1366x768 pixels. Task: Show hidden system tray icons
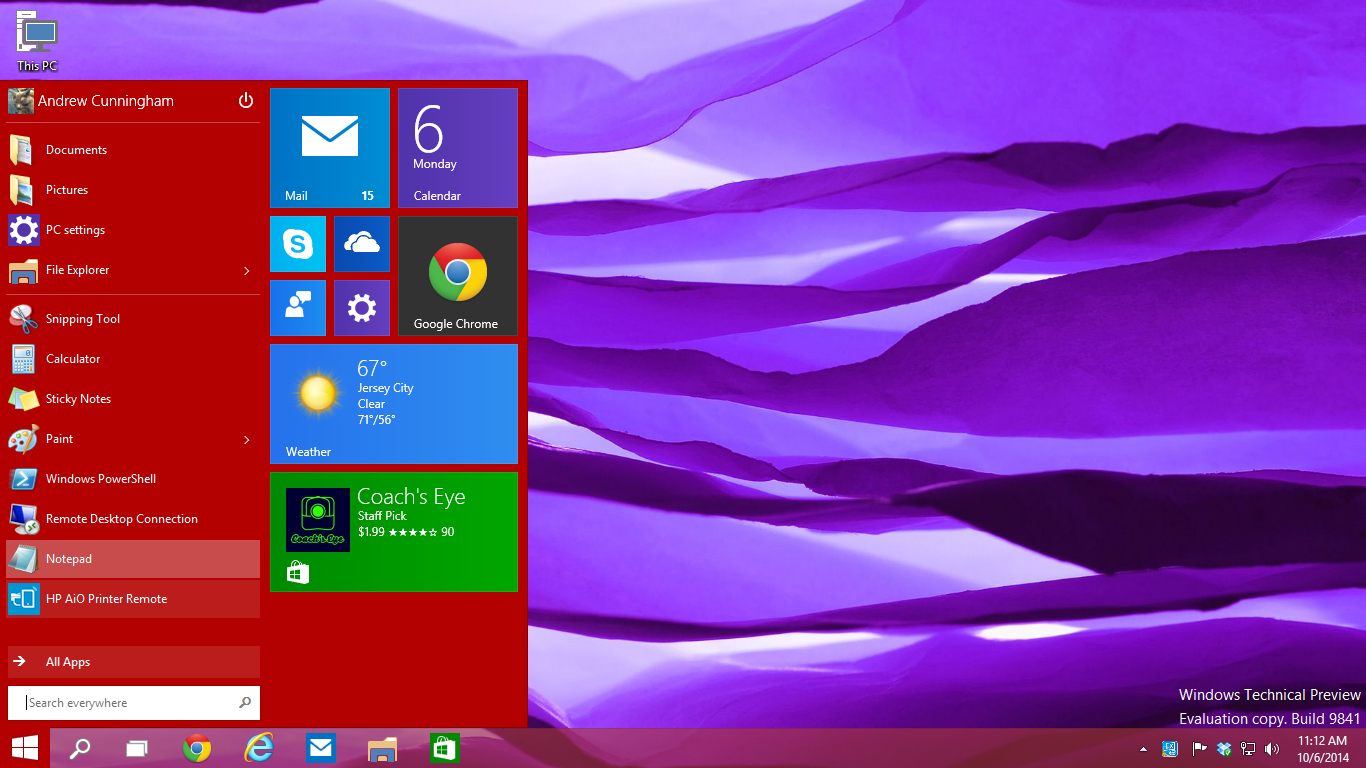point(1143,749)
